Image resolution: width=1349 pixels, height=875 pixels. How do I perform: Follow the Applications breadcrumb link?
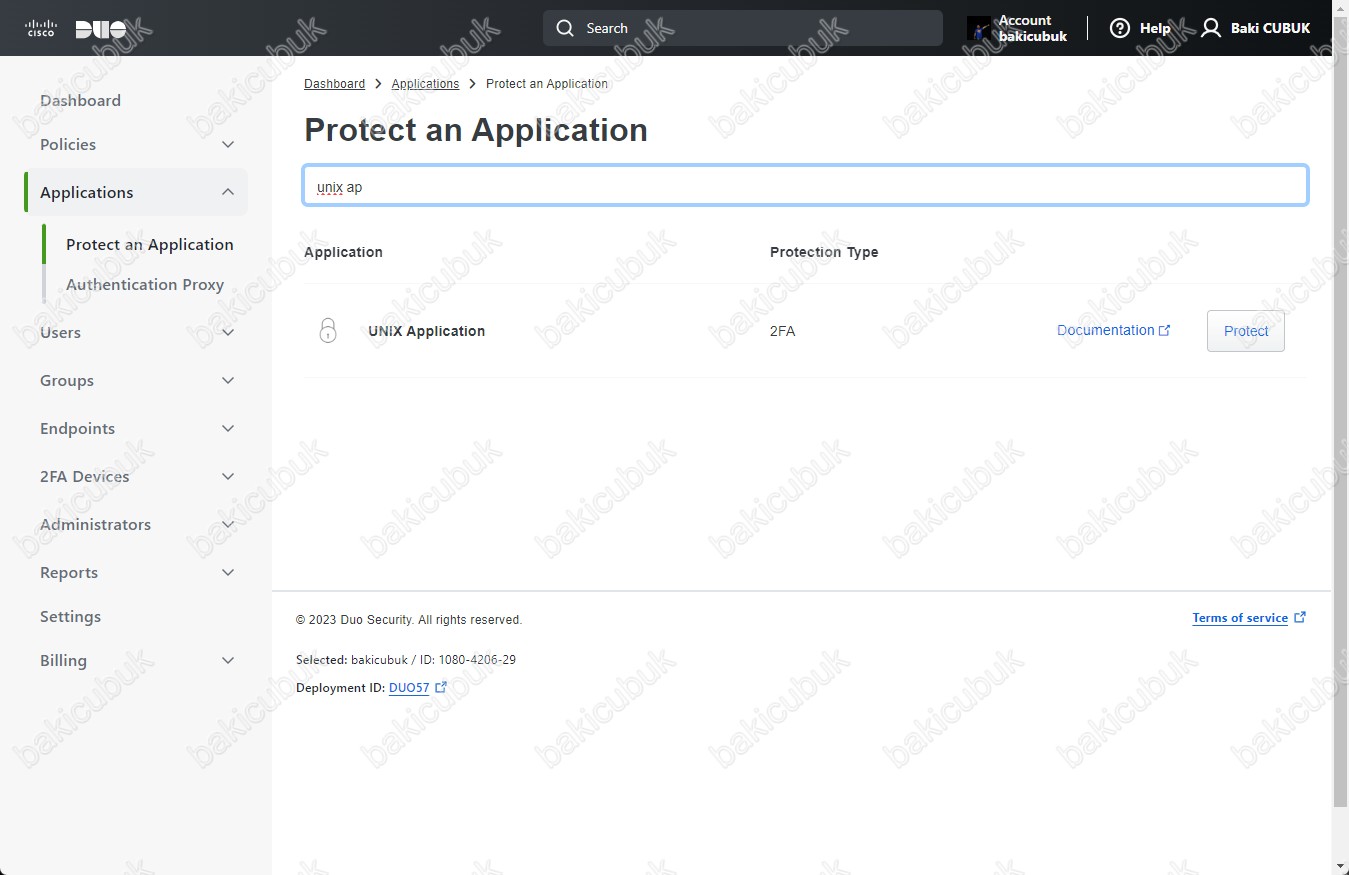click(425, 84)
